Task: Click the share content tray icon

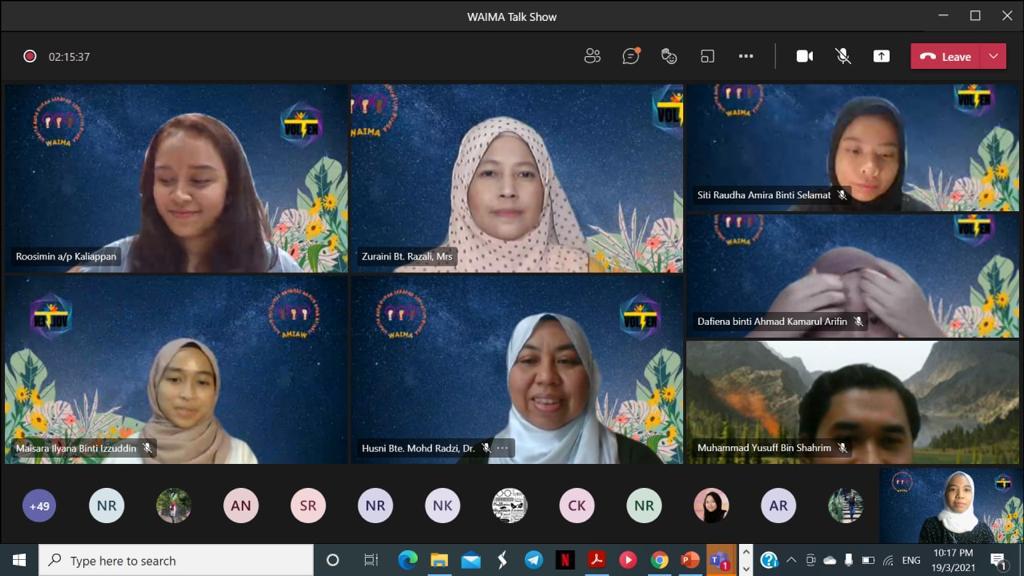Action: 881,56
